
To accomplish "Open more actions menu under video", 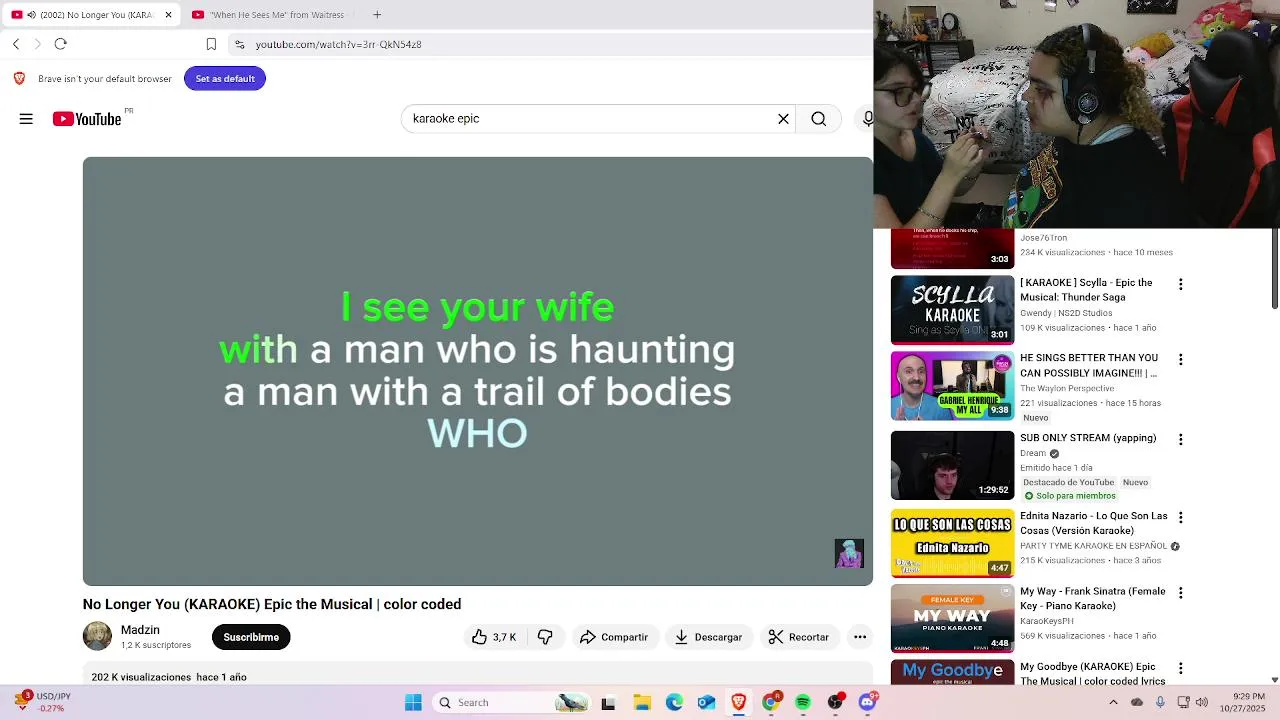I will click(x=860, y=637).
